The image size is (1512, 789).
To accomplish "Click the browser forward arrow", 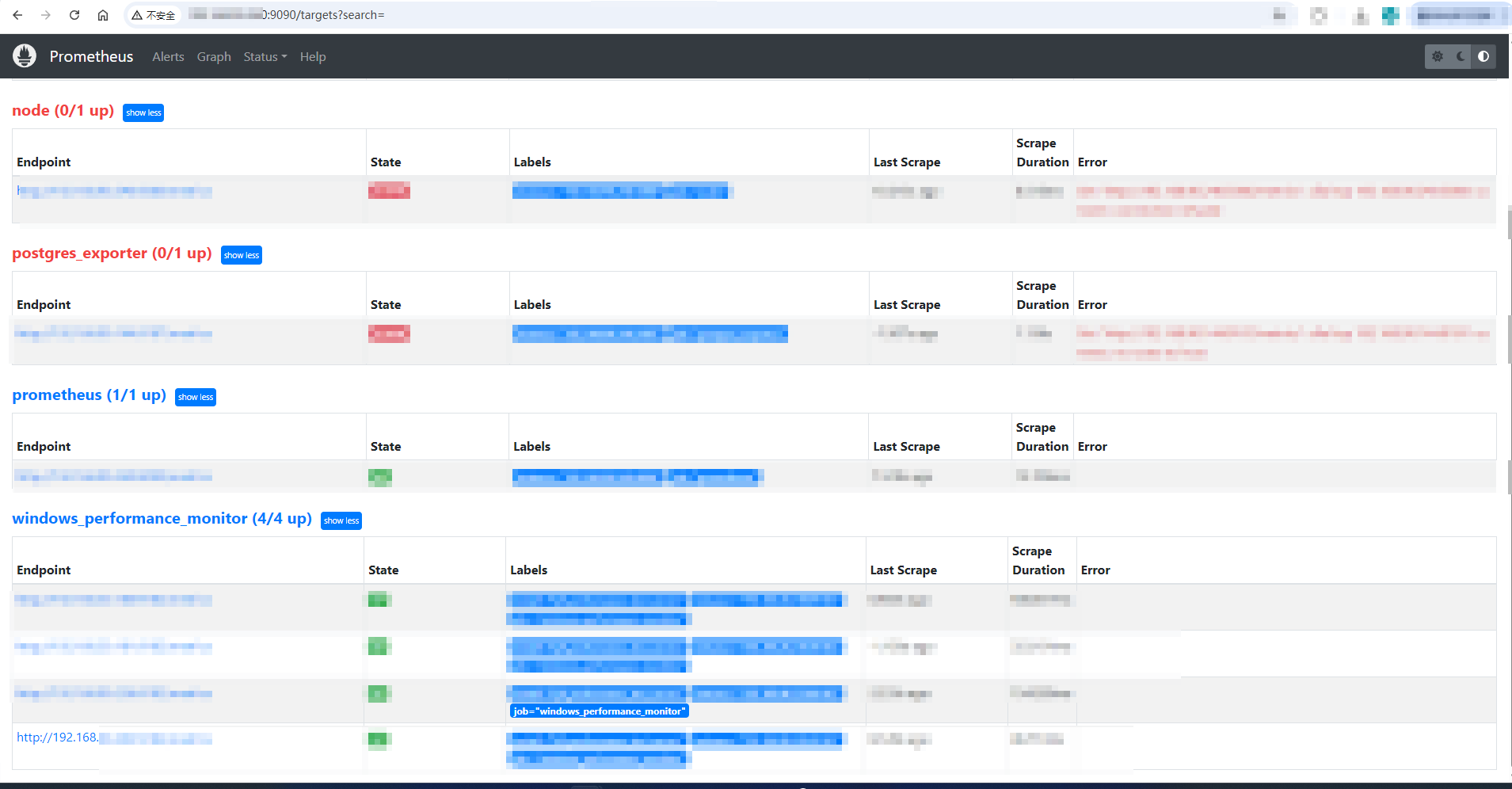I will 46,15.
